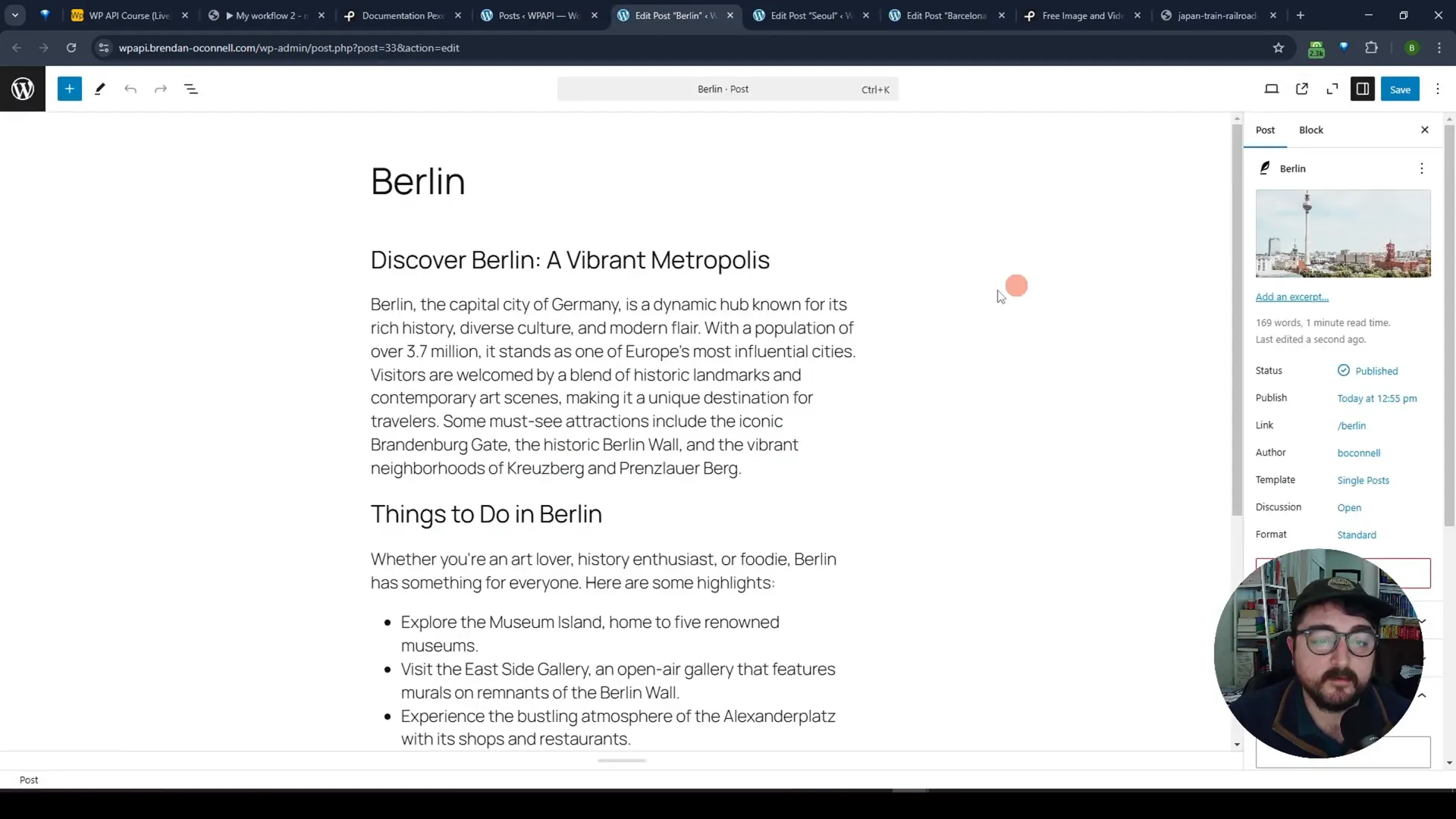Click the list view icon in toolbar

(x=191, y=89)
